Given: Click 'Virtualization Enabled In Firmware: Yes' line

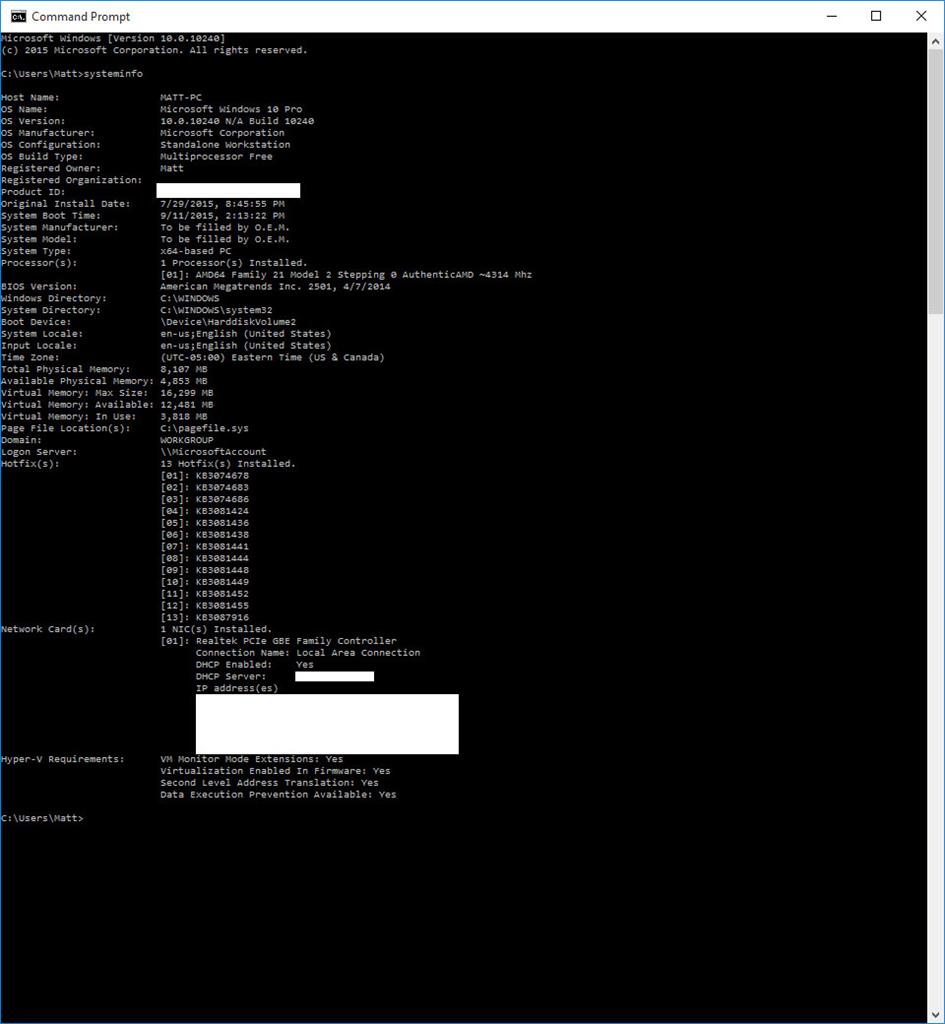Looking at the screenshot, I should [x=275, y=771].
